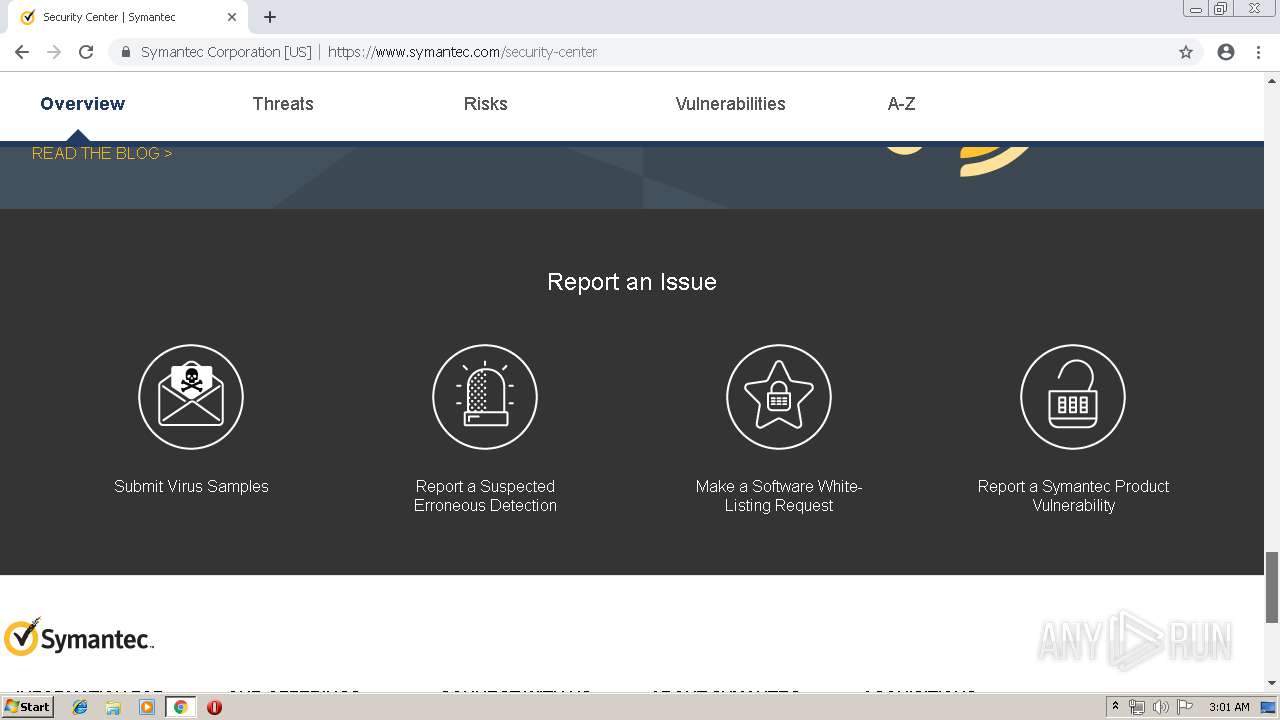This screenshot has height=720, width=1280.
Task: Open a new tab with the plus button
Action: (x=270, y=17)
